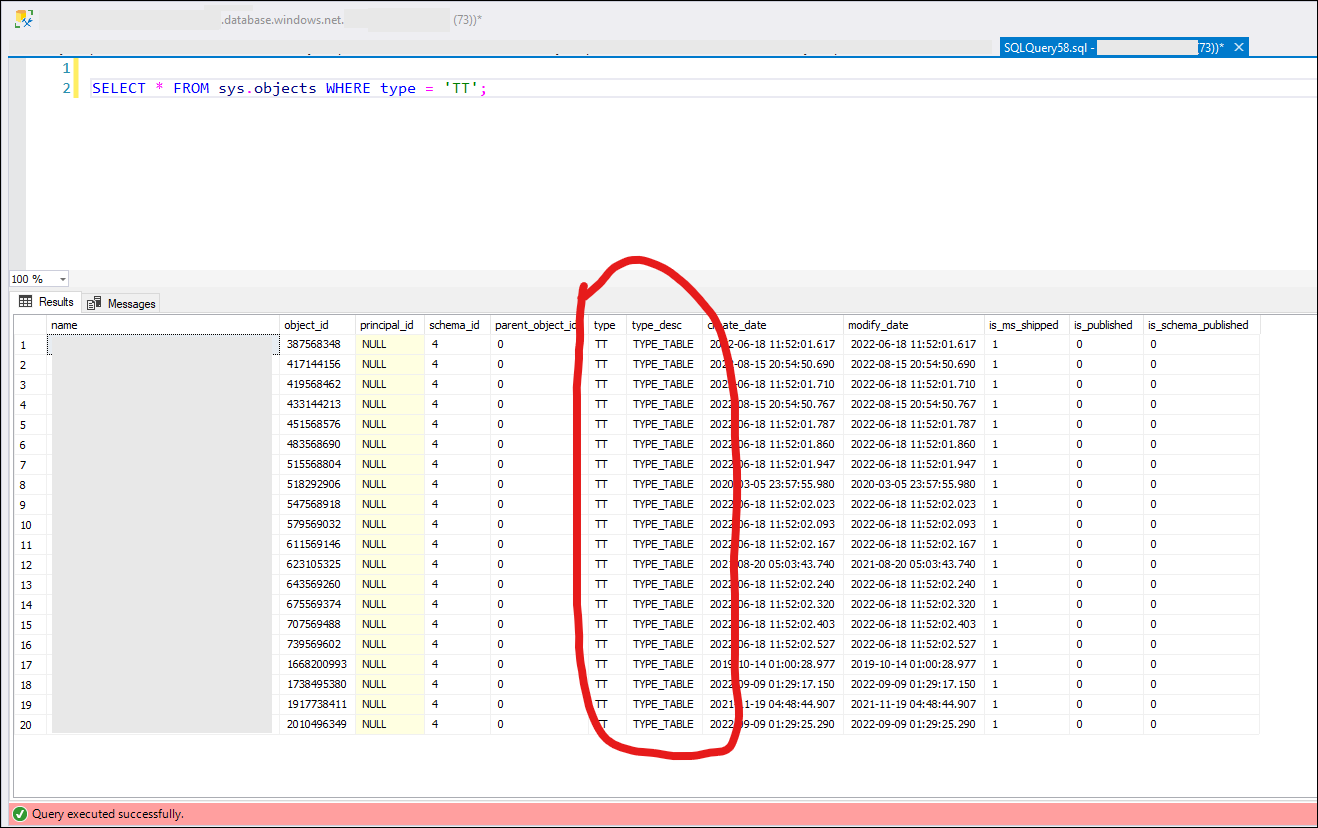Select the object_id column header
This screenshot has width=1318, height=828.
317,324
